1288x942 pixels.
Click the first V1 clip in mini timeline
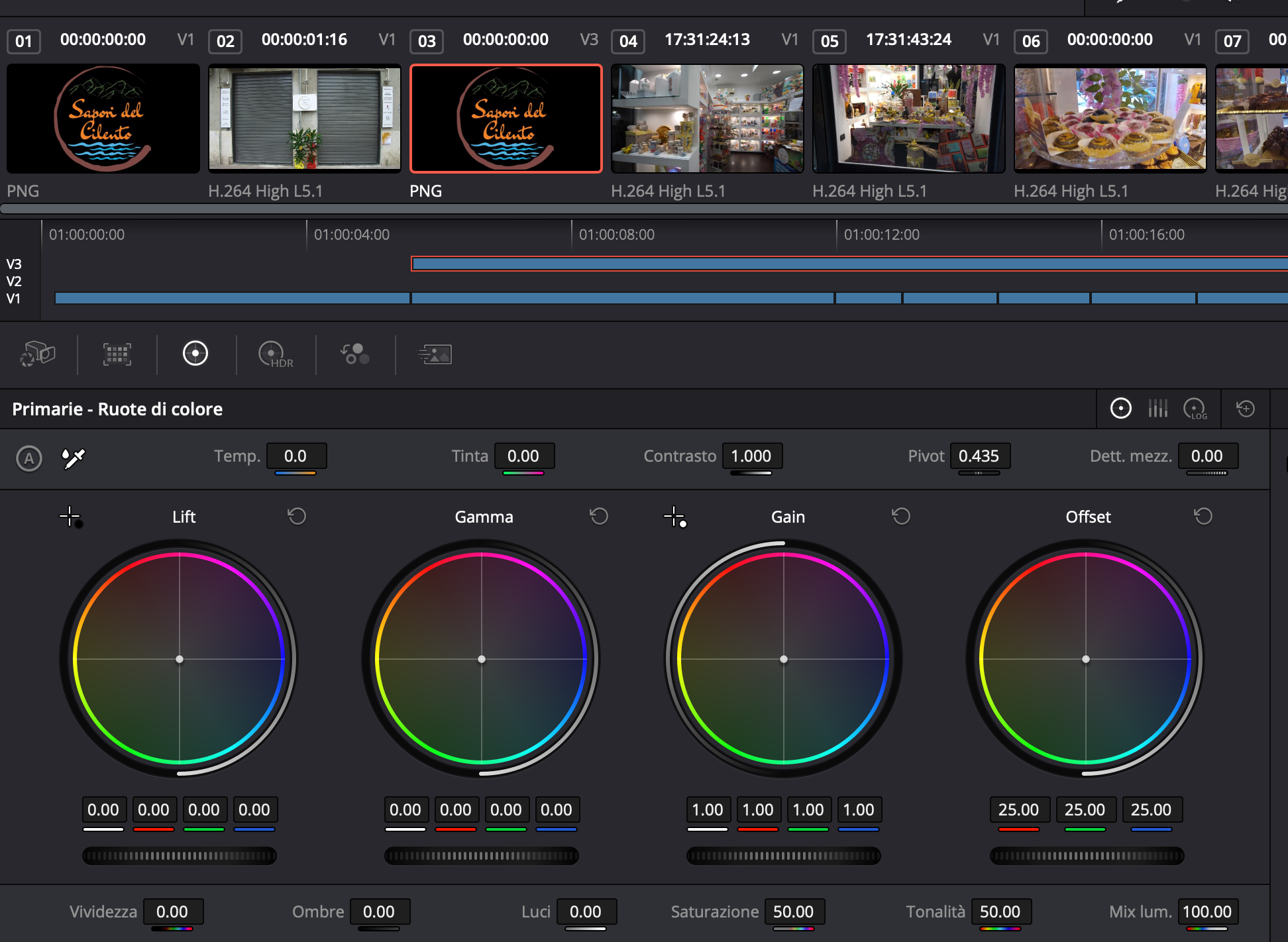[x=232, y=298]
